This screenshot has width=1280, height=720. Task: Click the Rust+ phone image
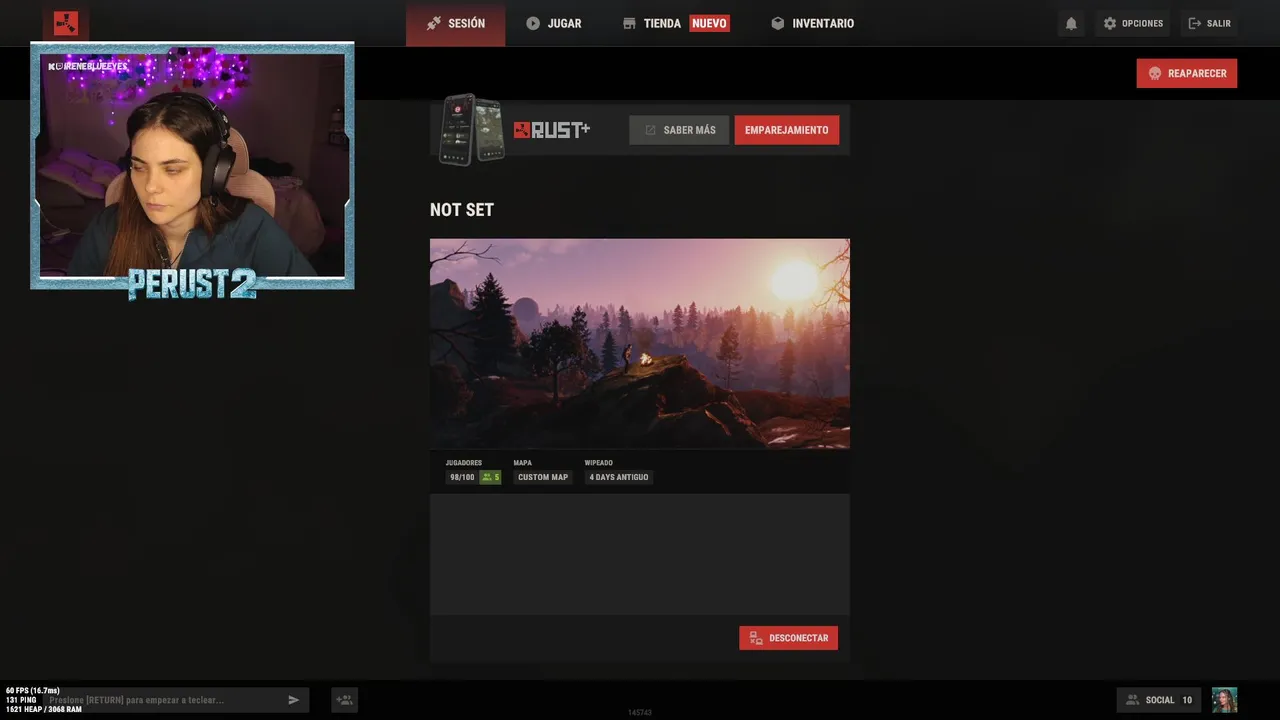point(473,130)
